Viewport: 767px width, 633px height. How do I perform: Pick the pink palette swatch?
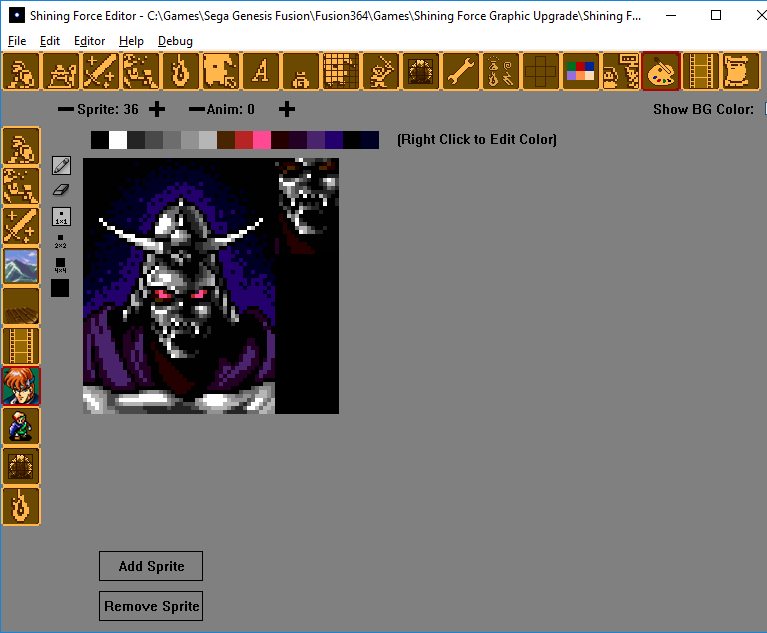click(262, 140)
